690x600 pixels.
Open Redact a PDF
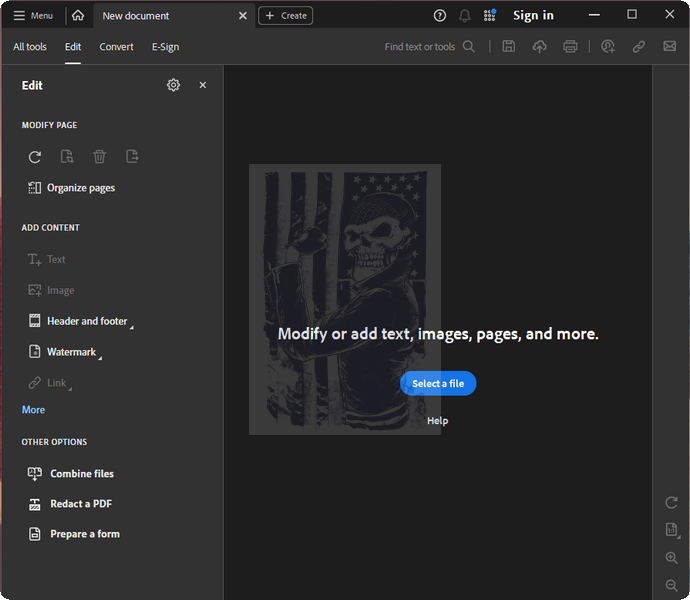[70, 504]
